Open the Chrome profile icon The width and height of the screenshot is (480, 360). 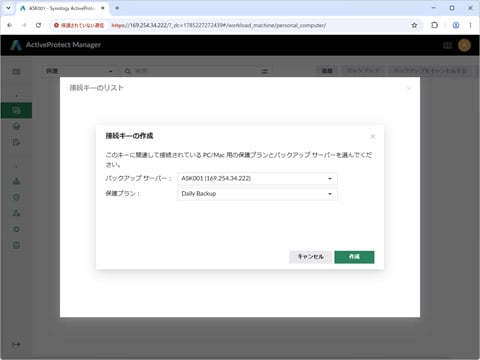point(456,25)
